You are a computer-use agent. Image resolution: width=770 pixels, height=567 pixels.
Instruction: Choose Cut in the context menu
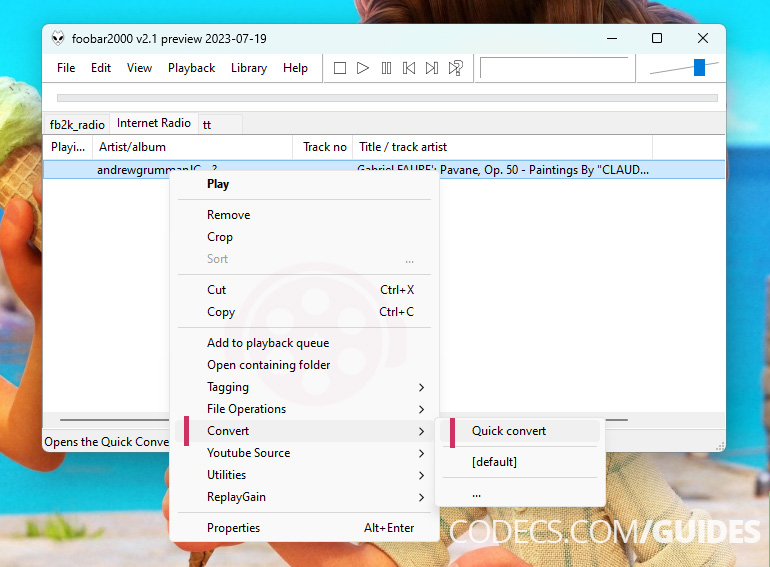point(304,290)
